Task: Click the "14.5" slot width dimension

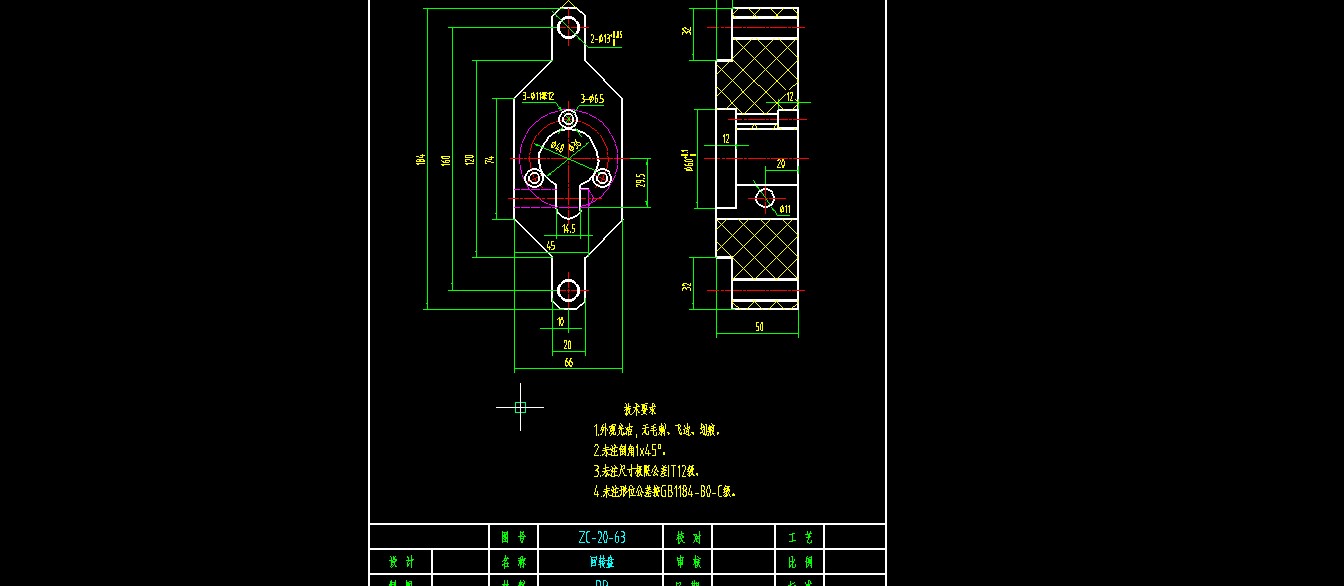Action: pos(568,229)
